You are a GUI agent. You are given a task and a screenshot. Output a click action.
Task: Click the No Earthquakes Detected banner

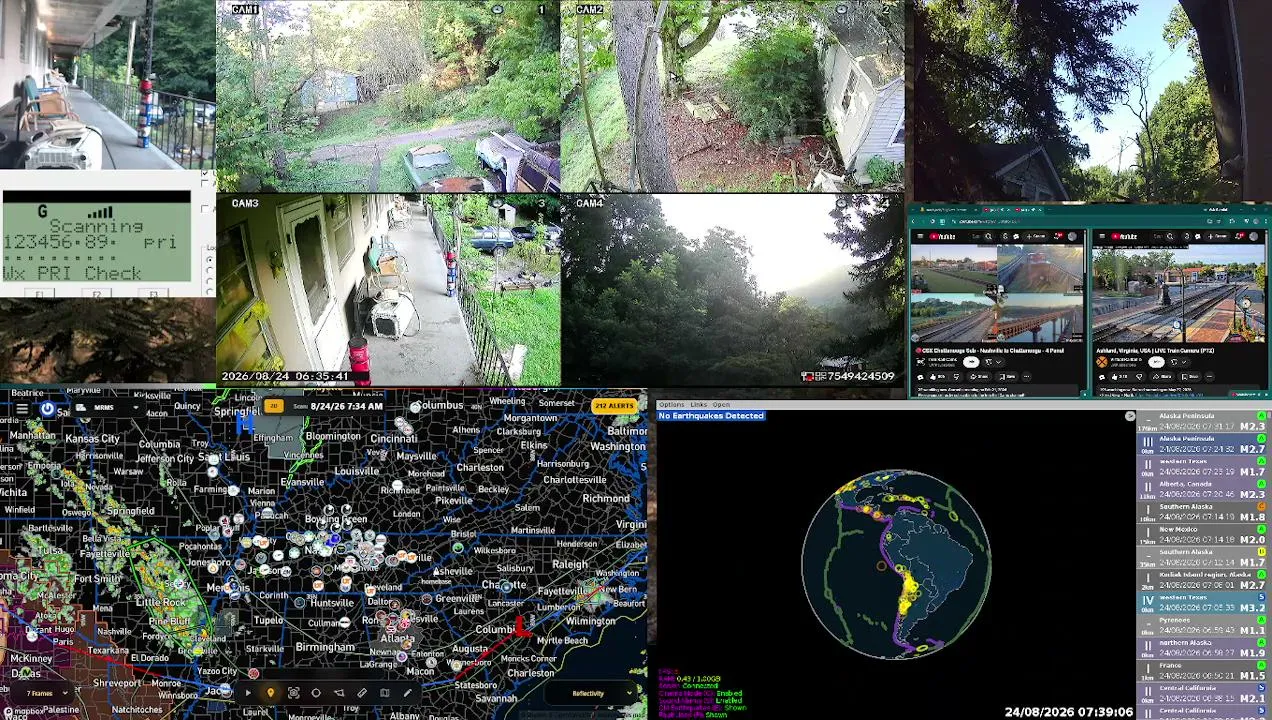[711, 416]
